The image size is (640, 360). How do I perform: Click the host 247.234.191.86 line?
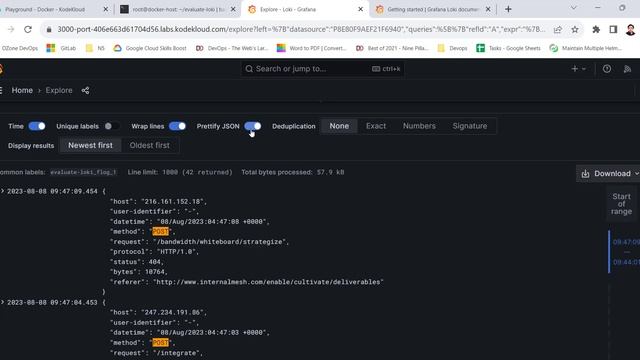pos(158,312)
